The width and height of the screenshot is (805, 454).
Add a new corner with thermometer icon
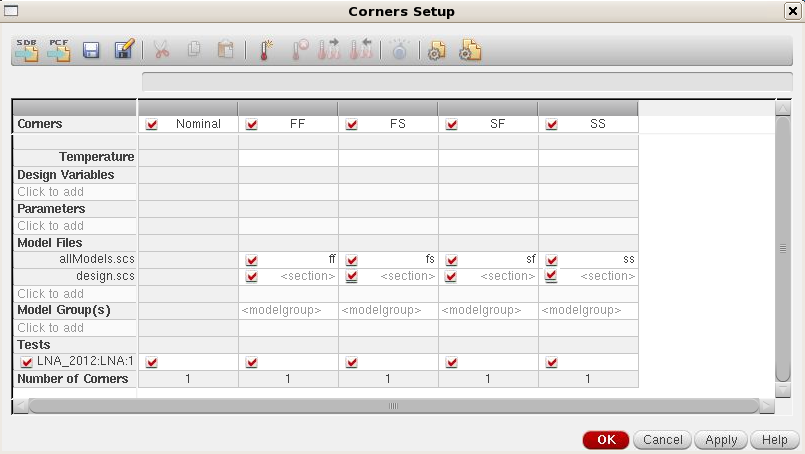pos(266,50)
